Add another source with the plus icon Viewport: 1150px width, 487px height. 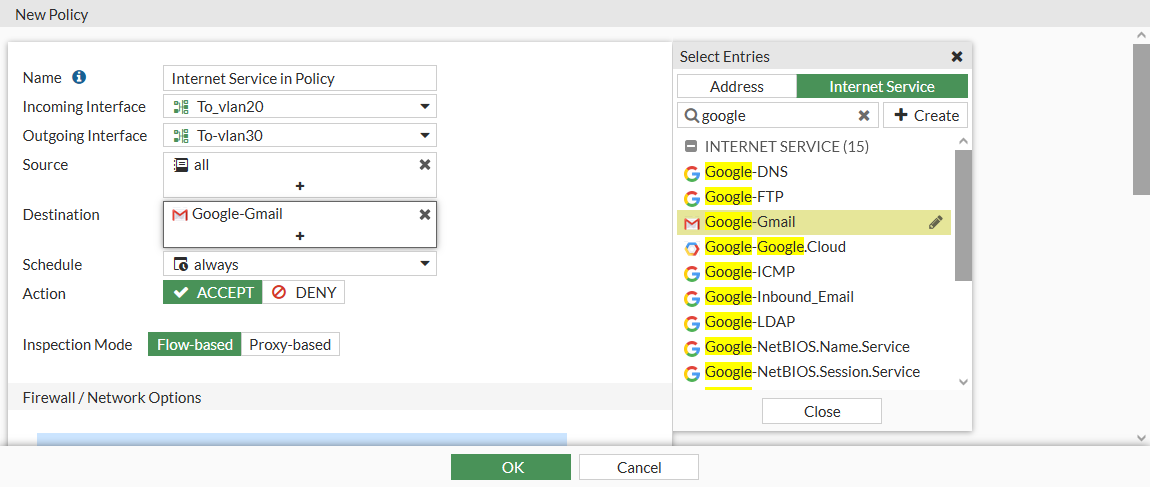[300, 186]
